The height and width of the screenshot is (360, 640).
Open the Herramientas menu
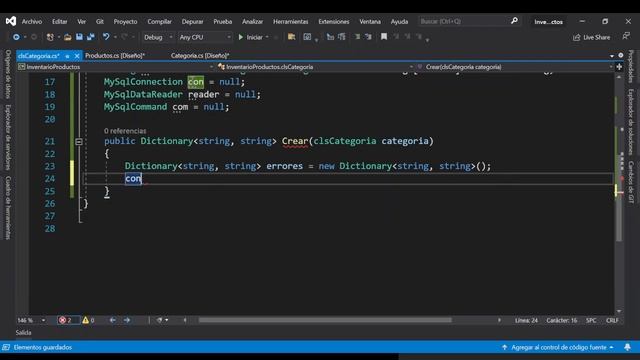tap(291, 22)
